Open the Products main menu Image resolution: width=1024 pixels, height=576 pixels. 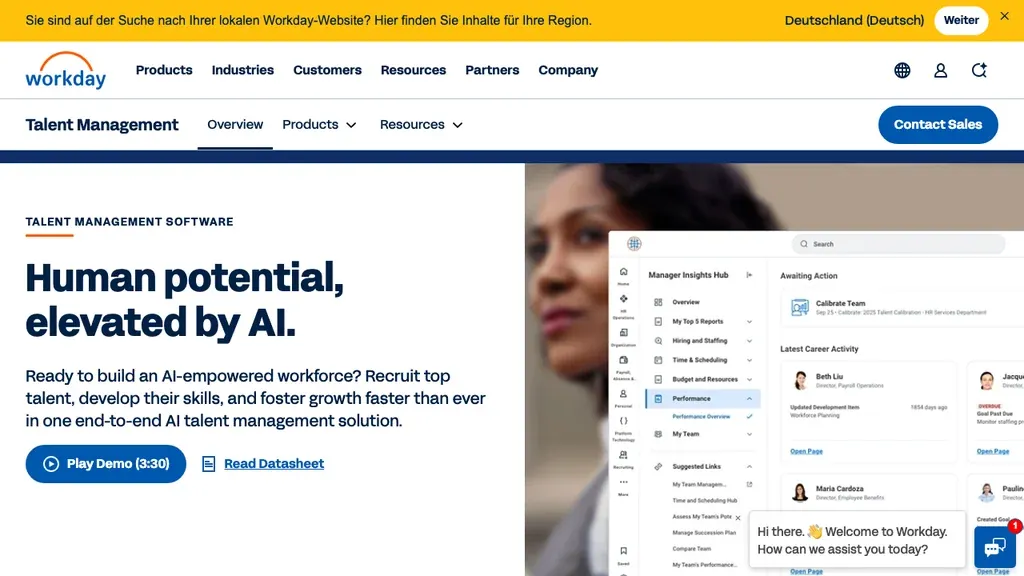[x=164, y=70]
